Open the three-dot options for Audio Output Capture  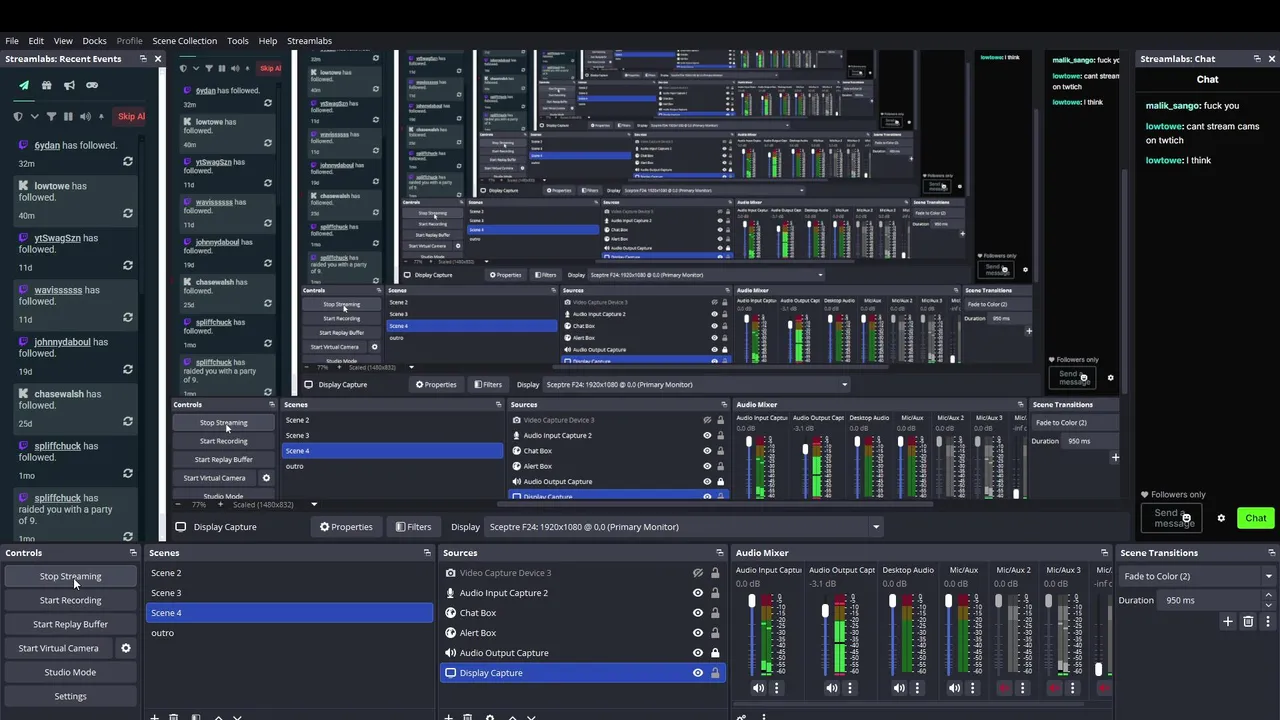[850, 688]
